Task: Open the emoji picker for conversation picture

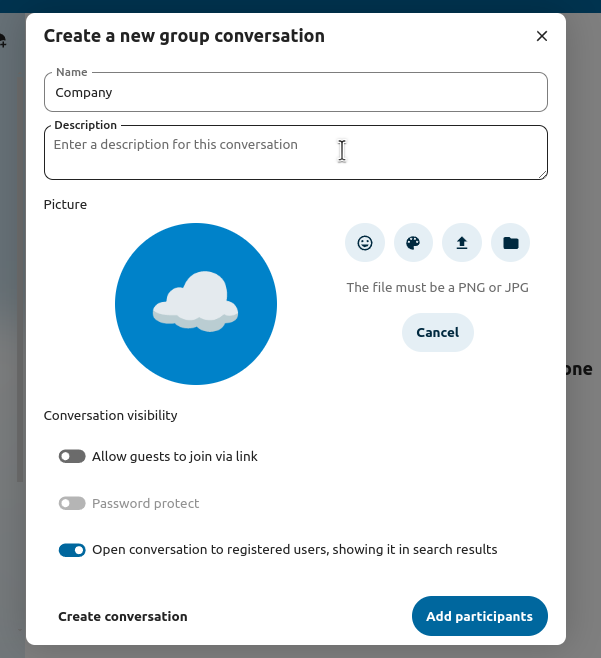Action: click(x=365, y=242)
